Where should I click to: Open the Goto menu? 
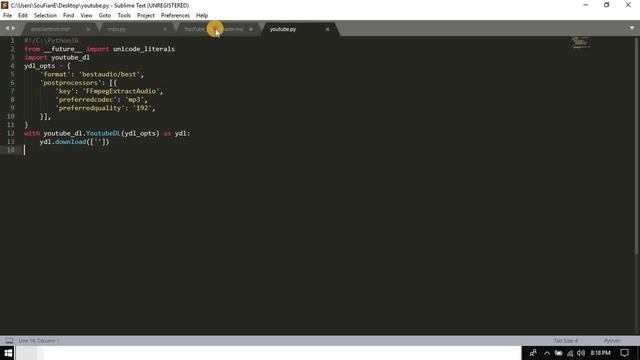tap(104, 16)
